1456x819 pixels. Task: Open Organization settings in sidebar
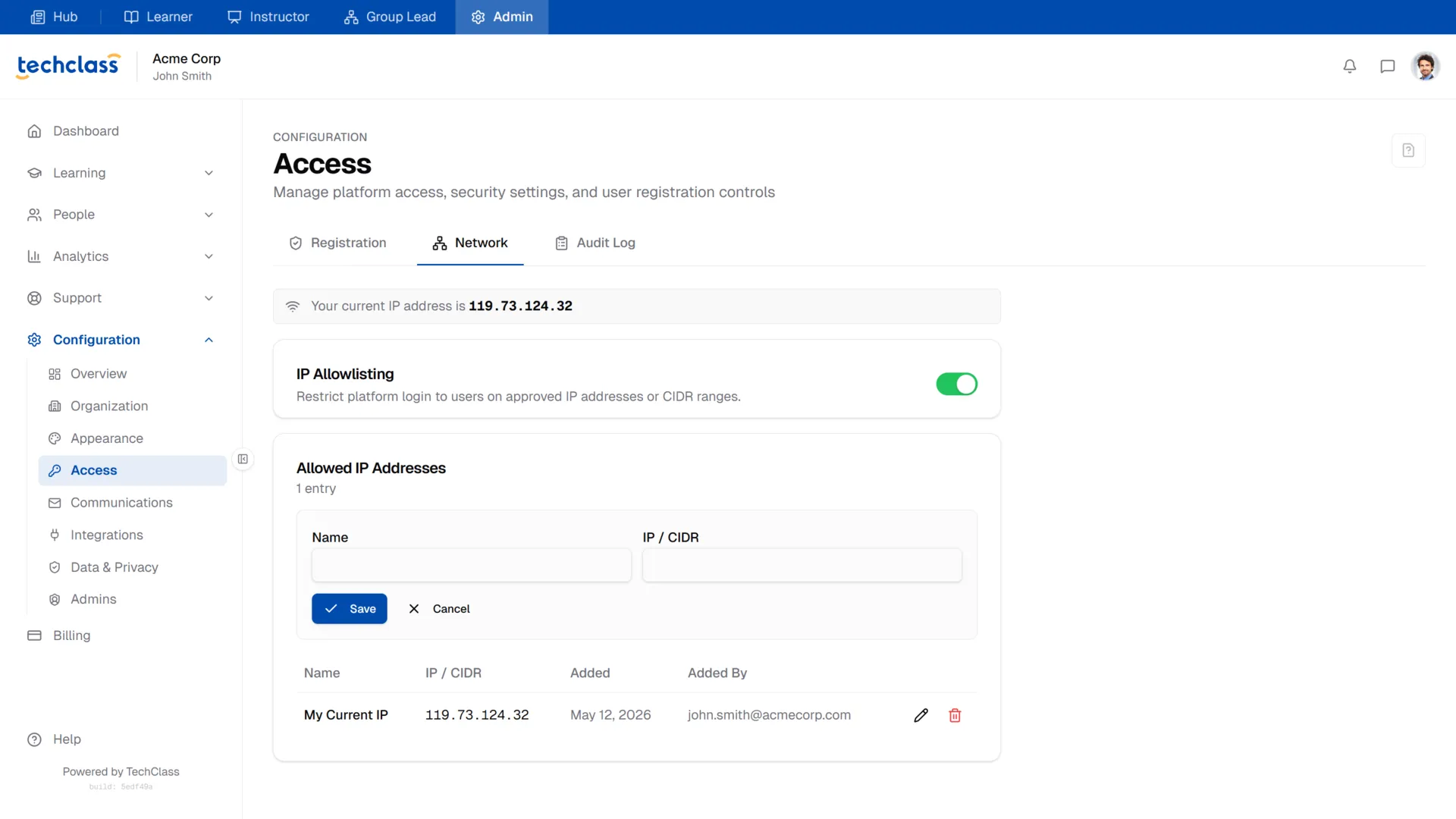(x=133, y=406)
